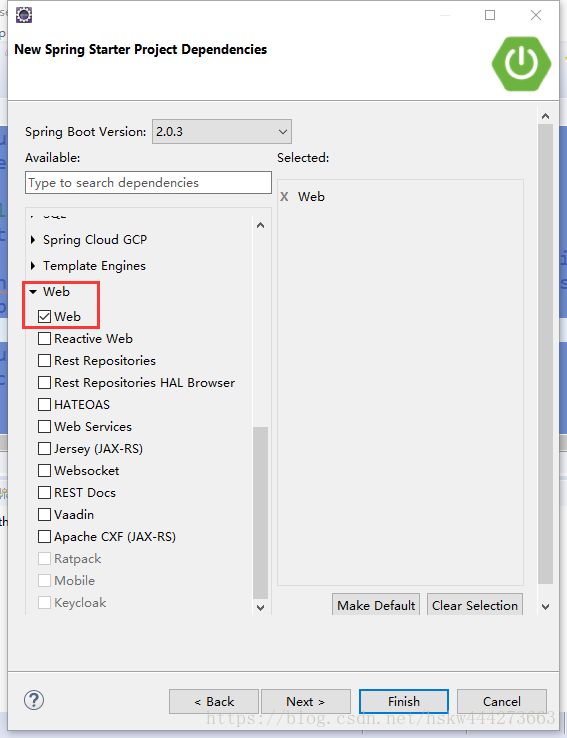Click the Eclipse application icon in title bar

[24, 15]
